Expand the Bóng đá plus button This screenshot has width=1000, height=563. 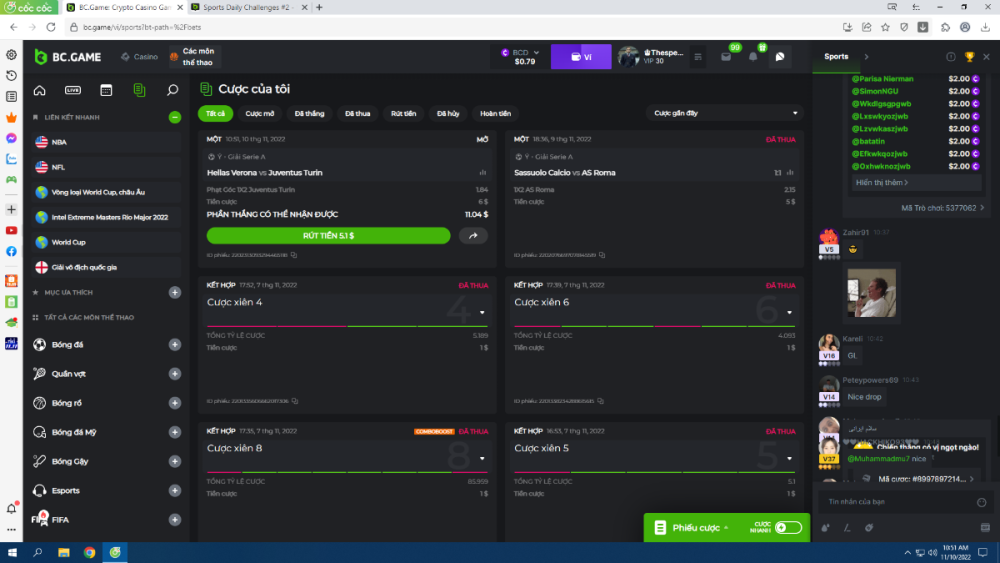pos(174,345)
